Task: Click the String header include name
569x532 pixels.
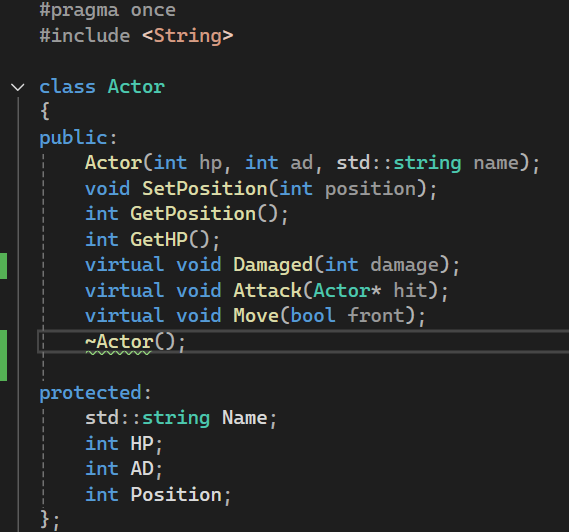Action: click(188, 36)
